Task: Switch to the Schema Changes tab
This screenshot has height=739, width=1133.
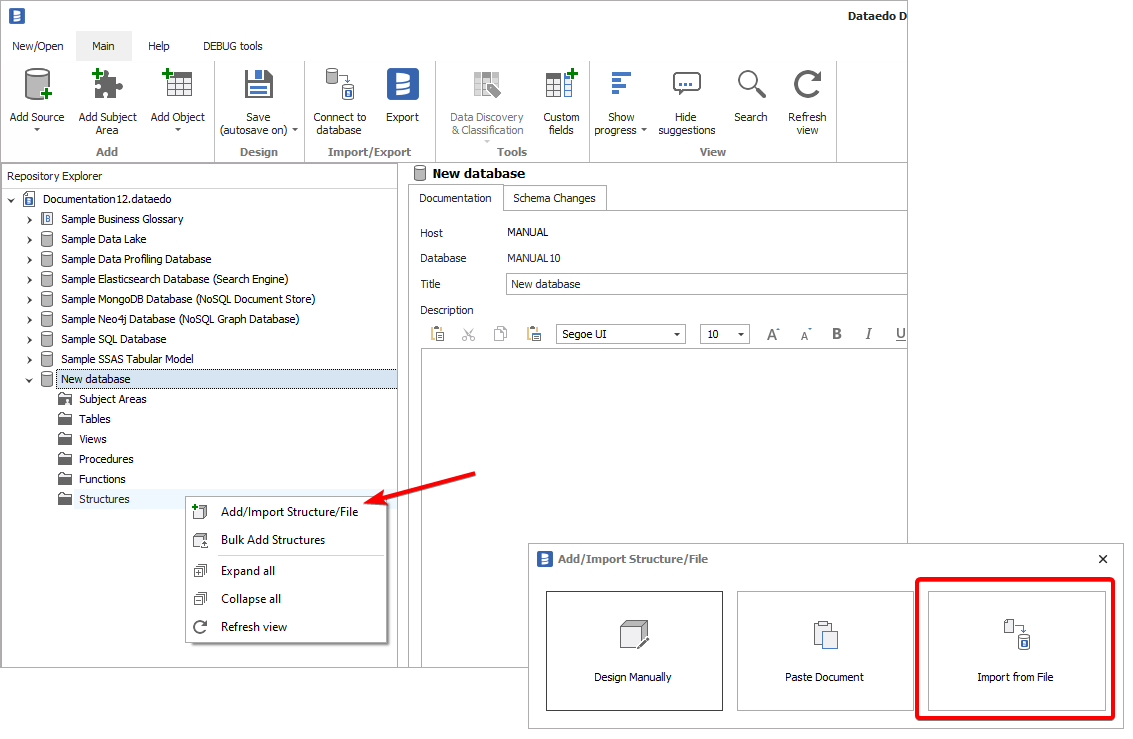Action: (x=554, y=198)
